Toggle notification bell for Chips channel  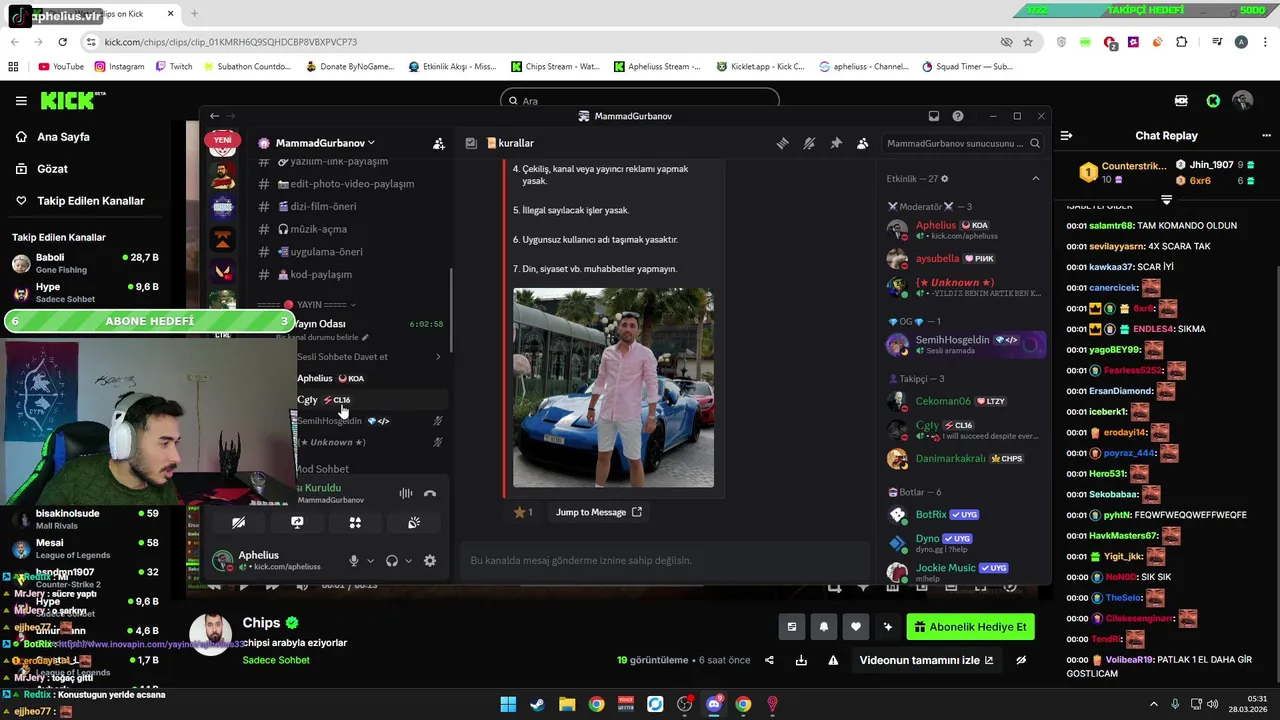tap(824, 627)
